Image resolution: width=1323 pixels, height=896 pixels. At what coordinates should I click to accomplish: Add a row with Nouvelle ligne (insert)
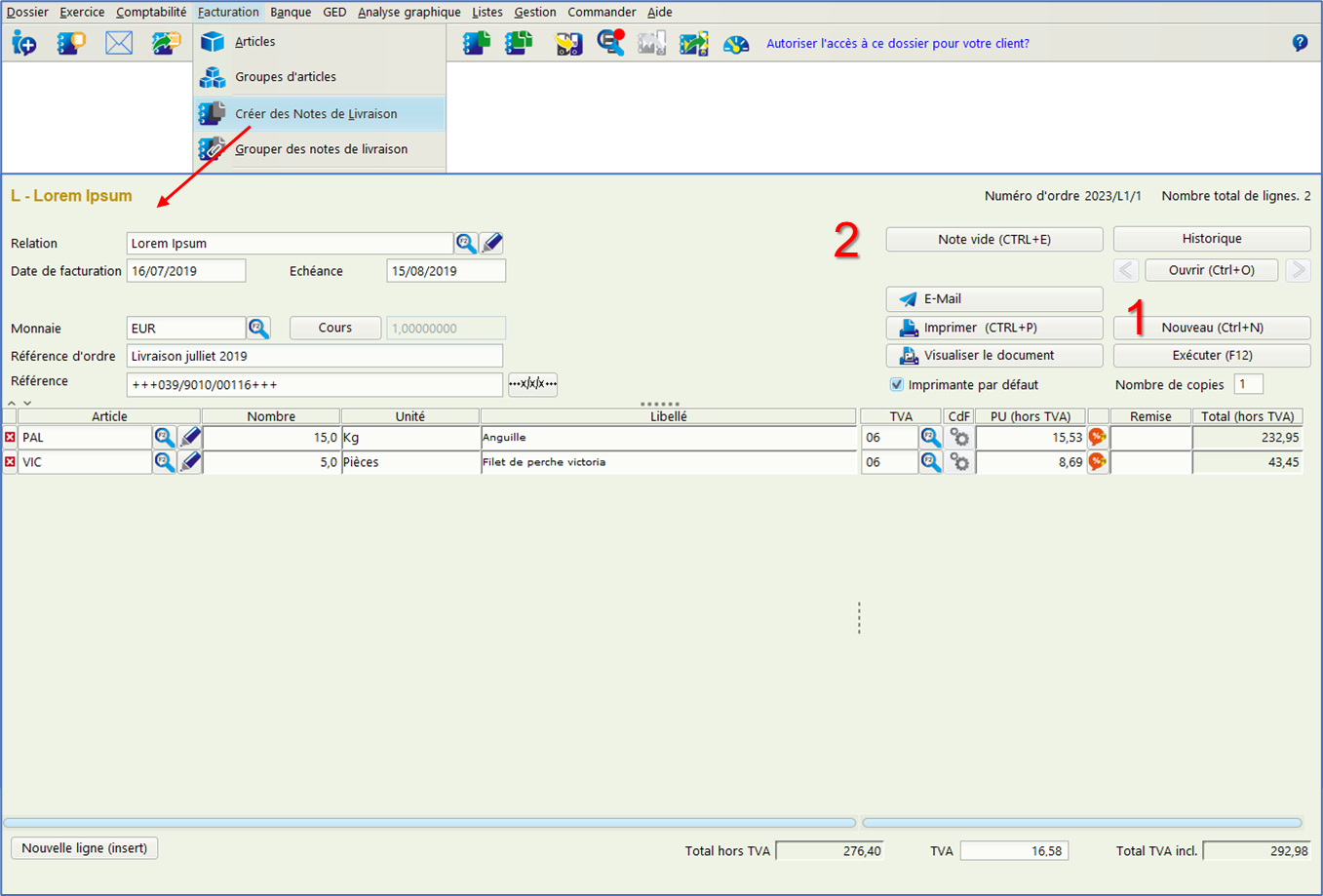[85, 848]
